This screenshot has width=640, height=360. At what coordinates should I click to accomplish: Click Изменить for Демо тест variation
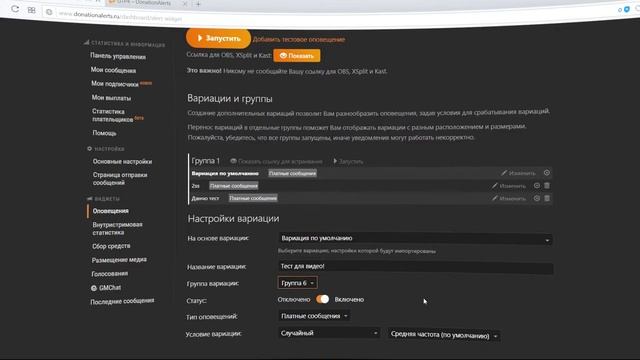(509, 198)
